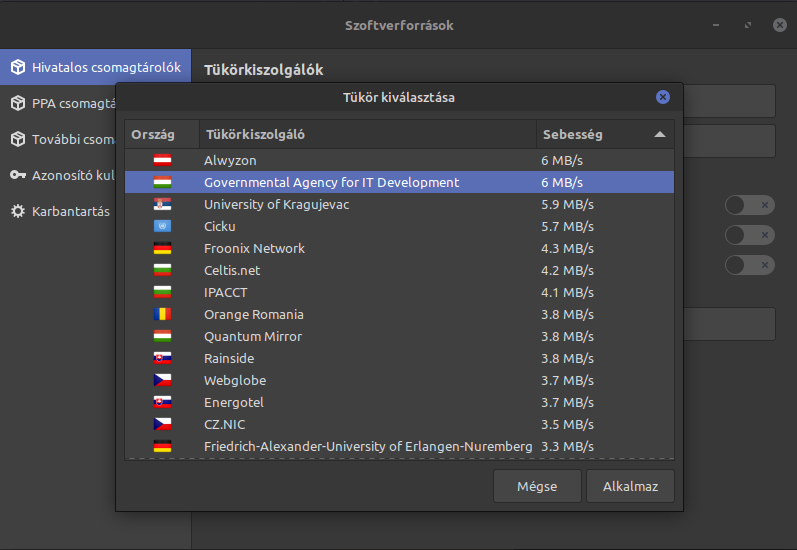The image size is (797, 550).
Task: Click the German flag beside Friedrich-Alexander-University
Action: click(162, 446)
